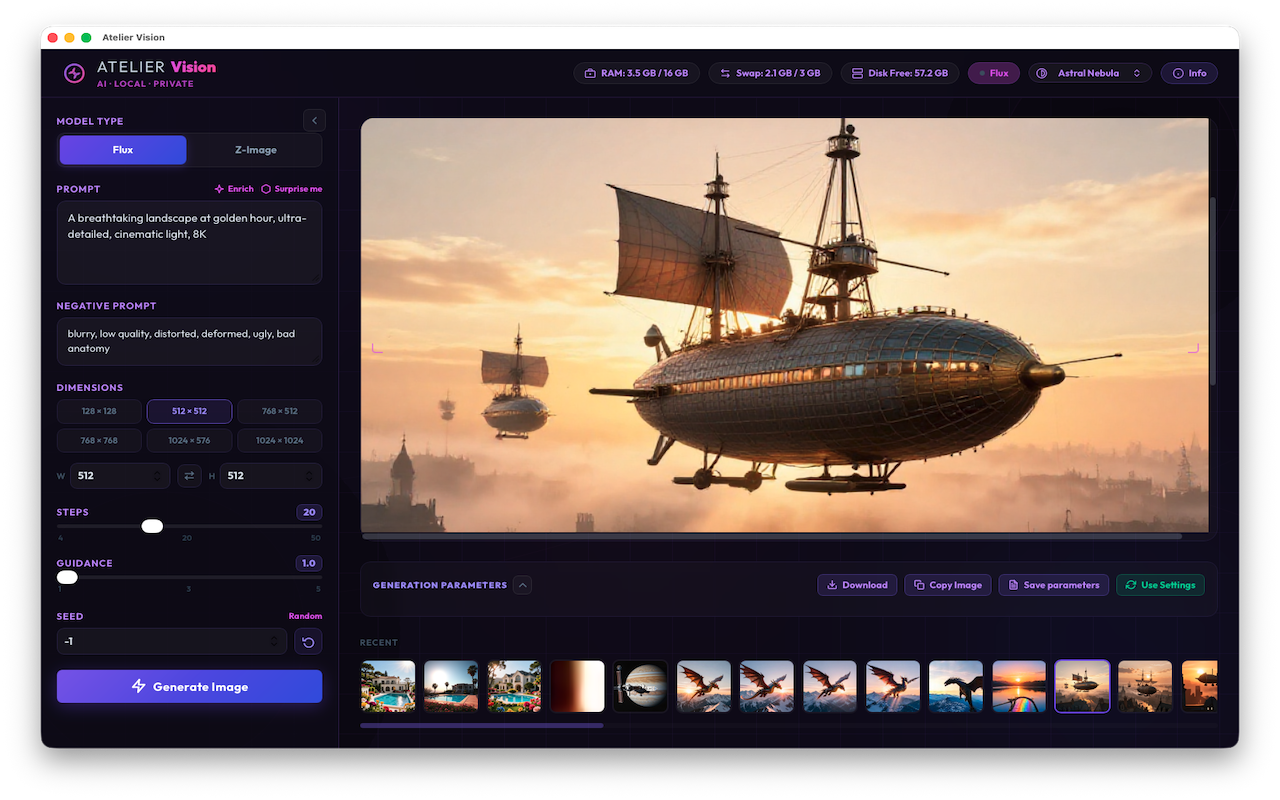Click the seed field stepper arrows
1280x800 pixels.
coord(274,642)
